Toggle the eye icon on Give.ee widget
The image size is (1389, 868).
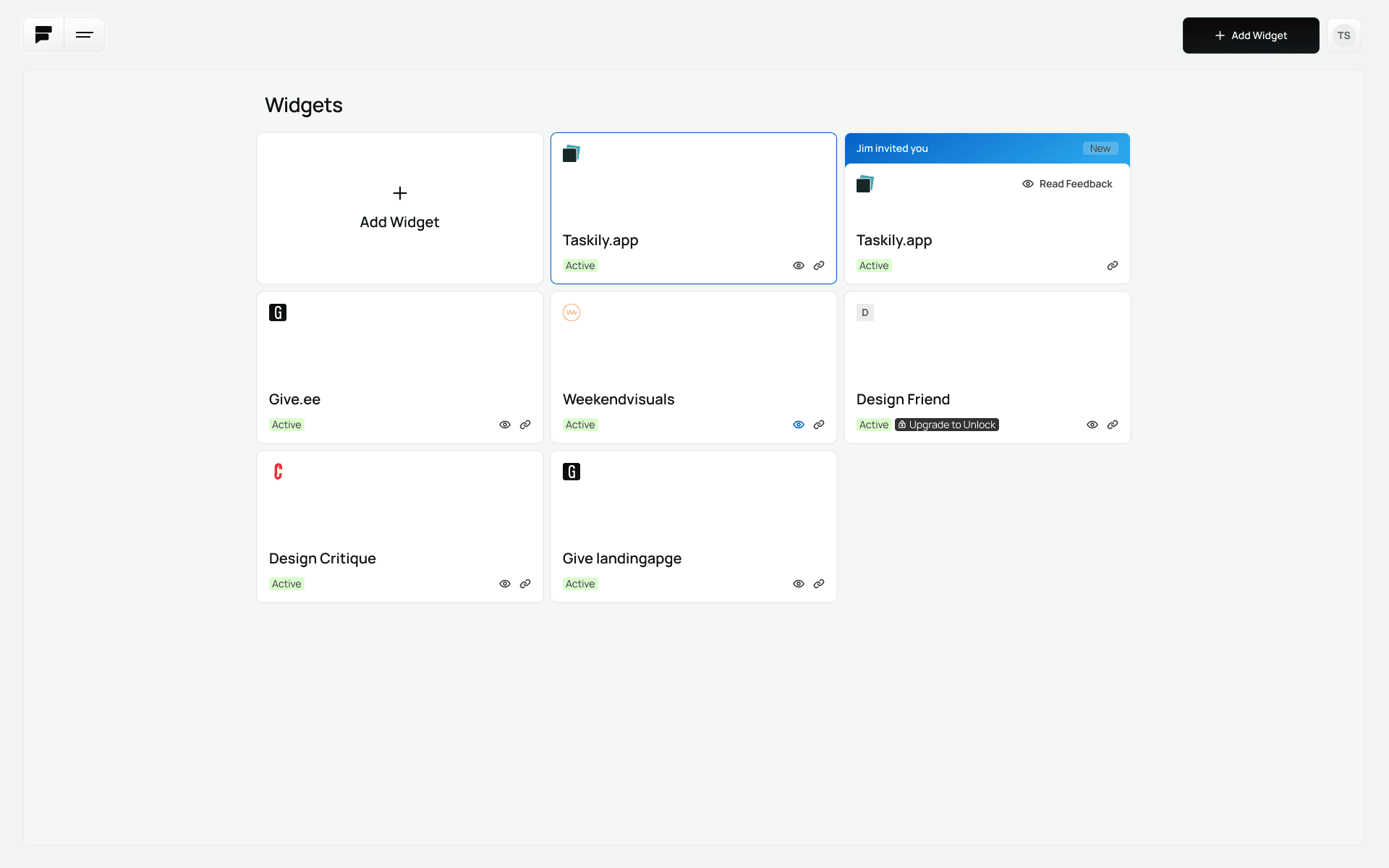[x=505, y=425]
